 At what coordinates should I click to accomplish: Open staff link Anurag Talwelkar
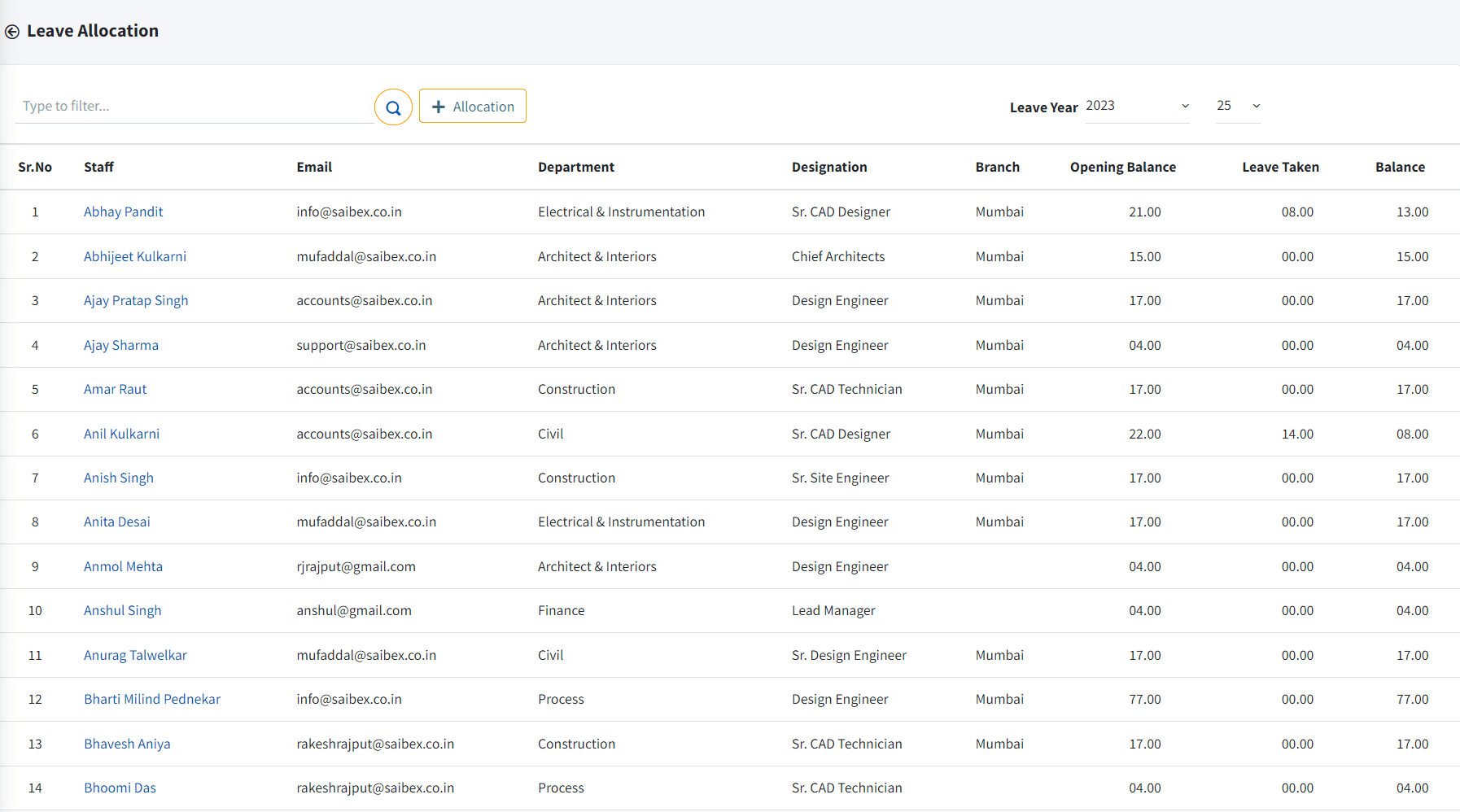(x=135, y=655)
